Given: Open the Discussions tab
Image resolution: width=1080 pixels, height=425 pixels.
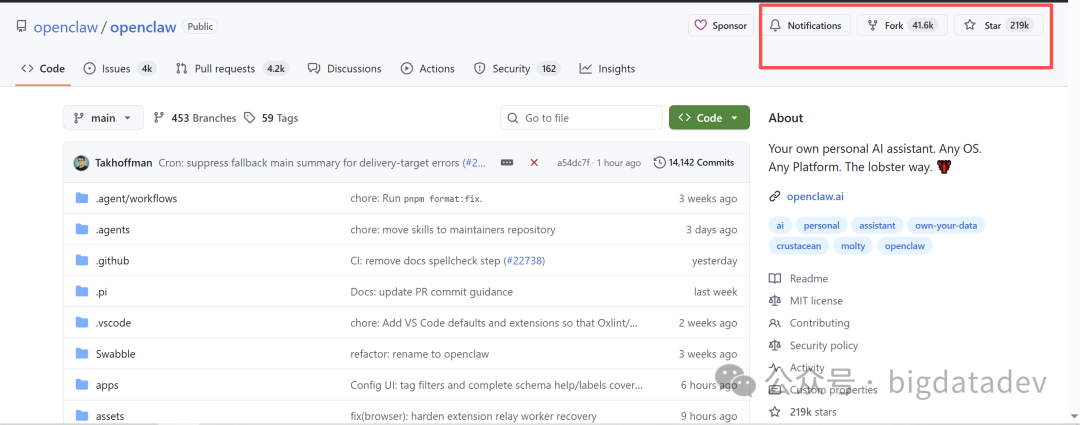Looking at the screenshot, I should [344, 69].
